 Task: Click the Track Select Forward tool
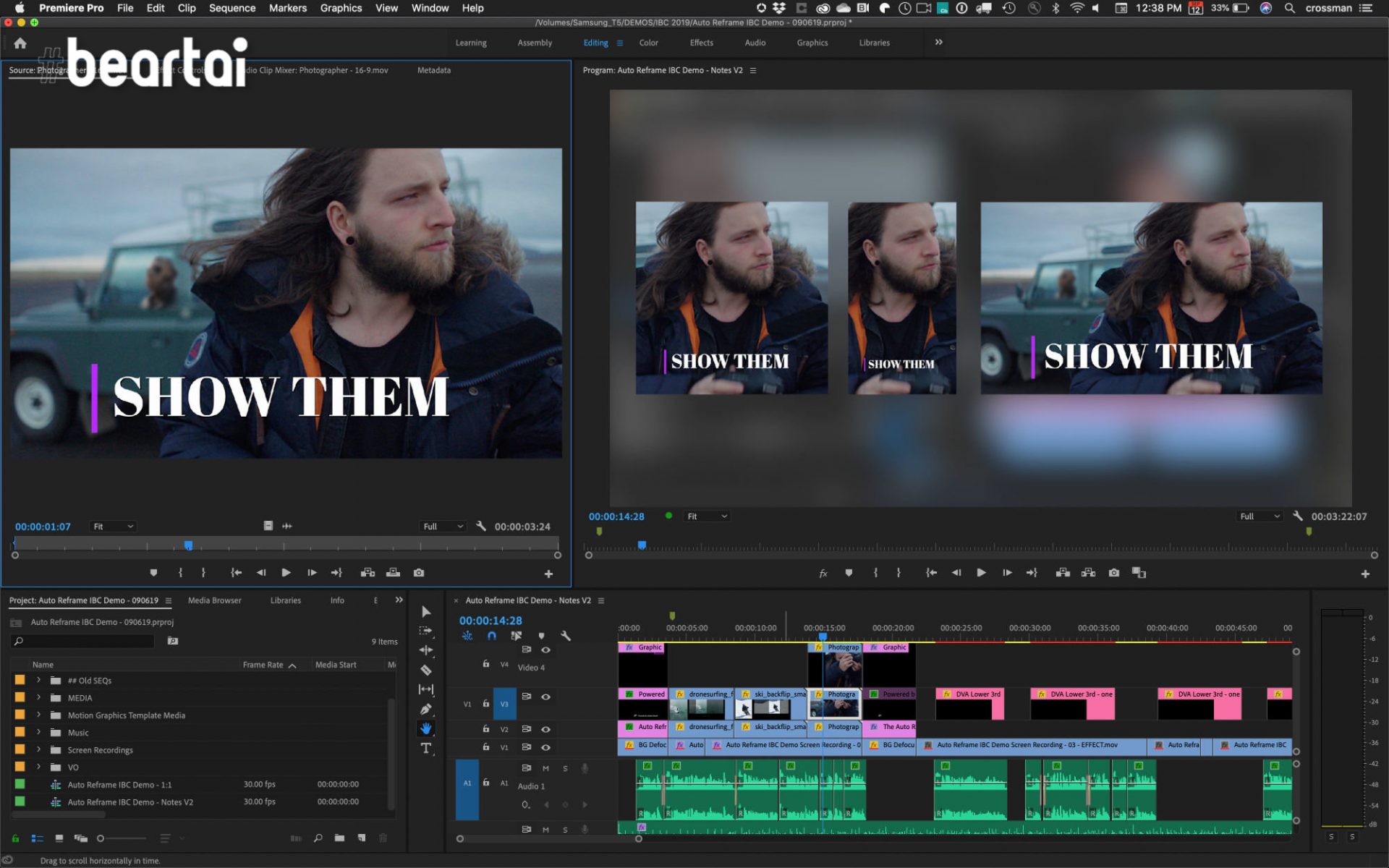[427, 631]
